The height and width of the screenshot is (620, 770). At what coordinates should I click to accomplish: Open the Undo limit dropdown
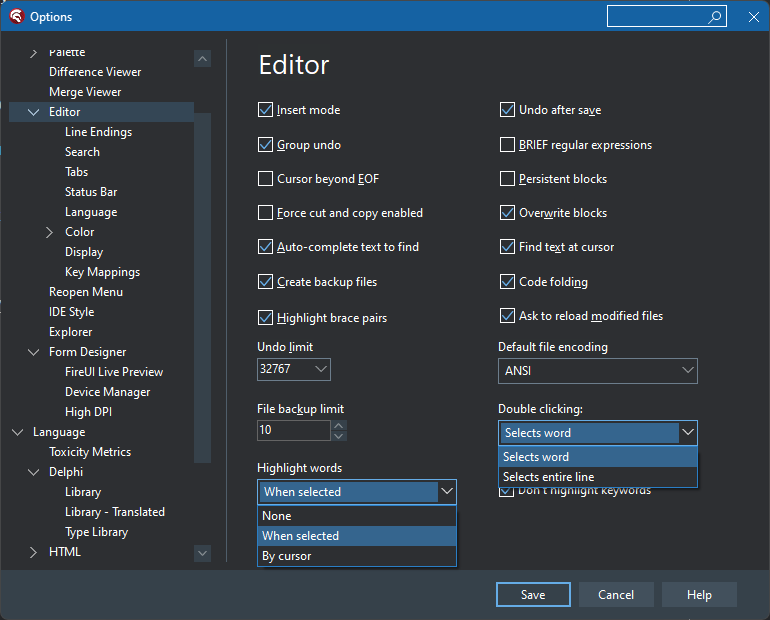pyautogui.click(x=321, y=369)
